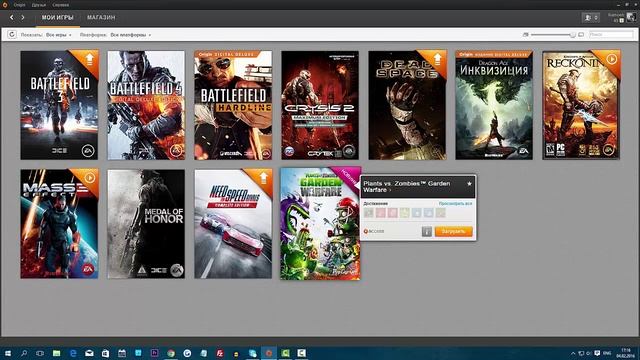Screen dimensions: 640x360
Task: Favorite Plants vs. Zombies with the star
Action: pos(469,184)
